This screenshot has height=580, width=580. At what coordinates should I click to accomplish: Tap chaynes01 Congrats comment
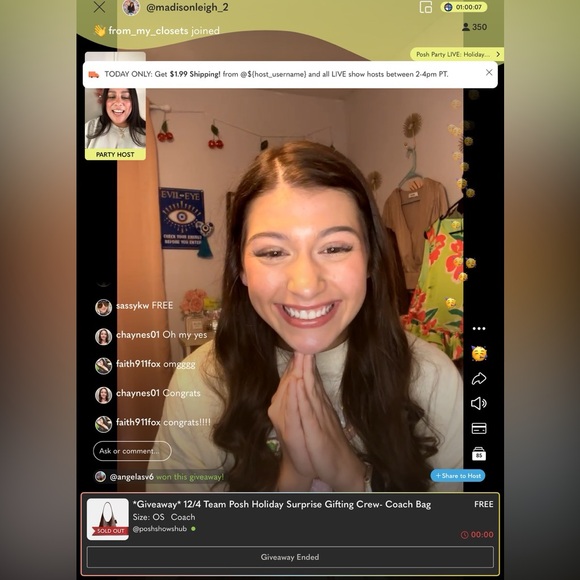[158, 393]
